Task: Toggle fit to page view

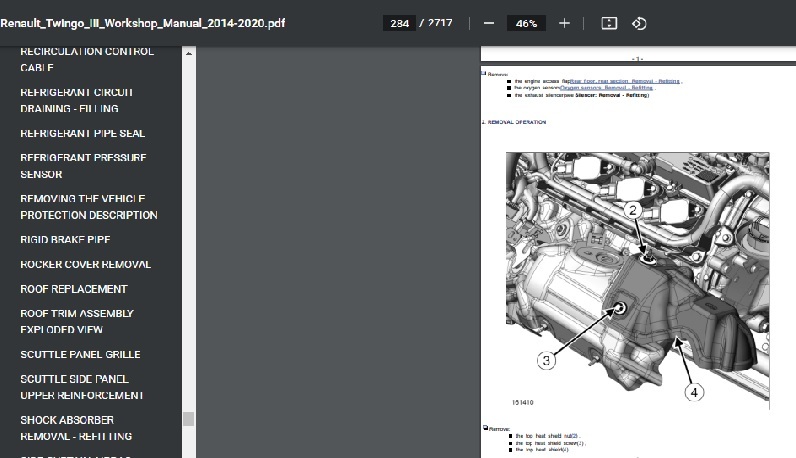Action: [x=609, y=23]
